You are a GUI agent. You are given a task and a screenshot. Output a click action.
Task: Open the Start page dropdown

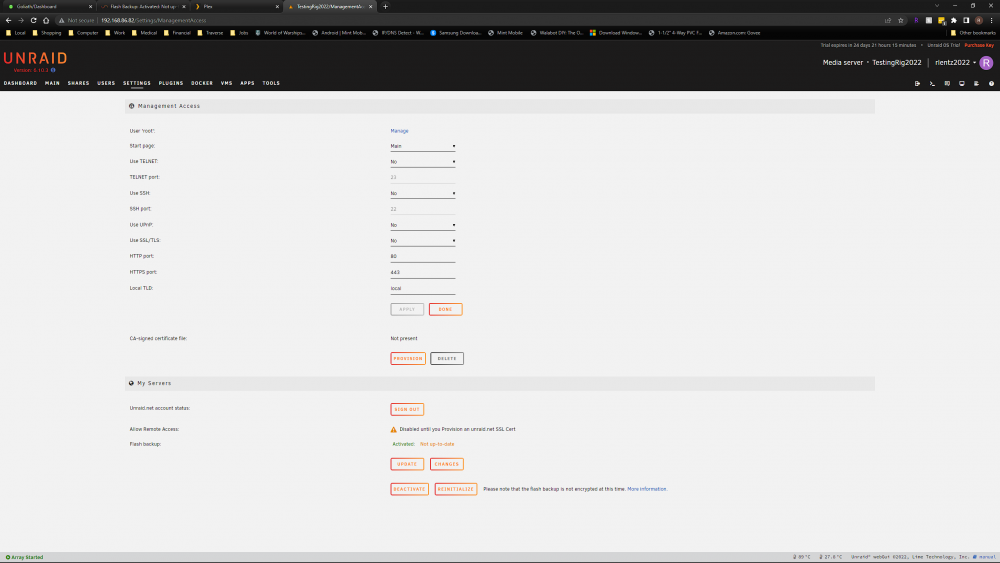(422, 146)
